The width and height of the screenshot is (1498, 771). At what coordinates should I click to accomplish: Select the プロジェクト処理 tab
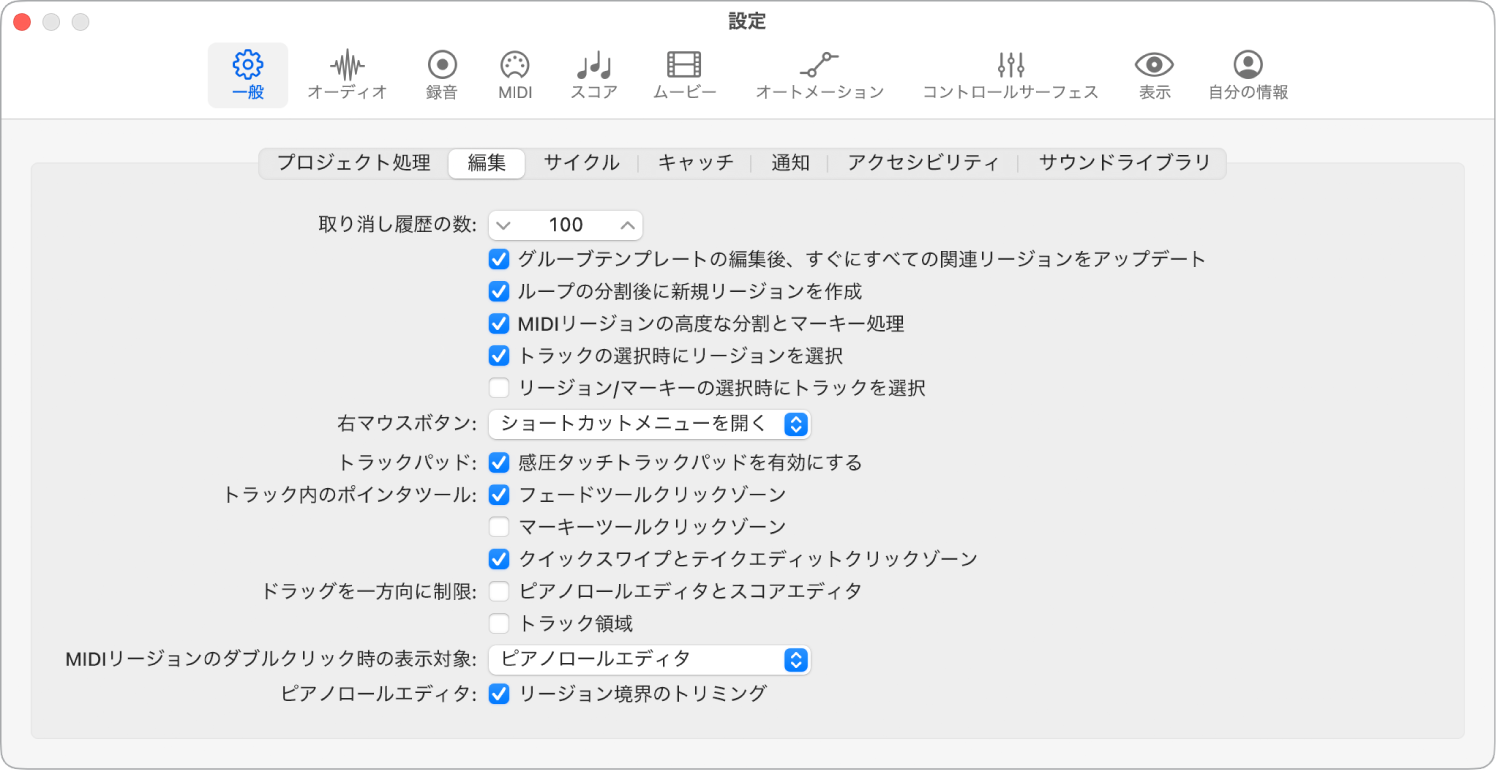tap(352, 163)
